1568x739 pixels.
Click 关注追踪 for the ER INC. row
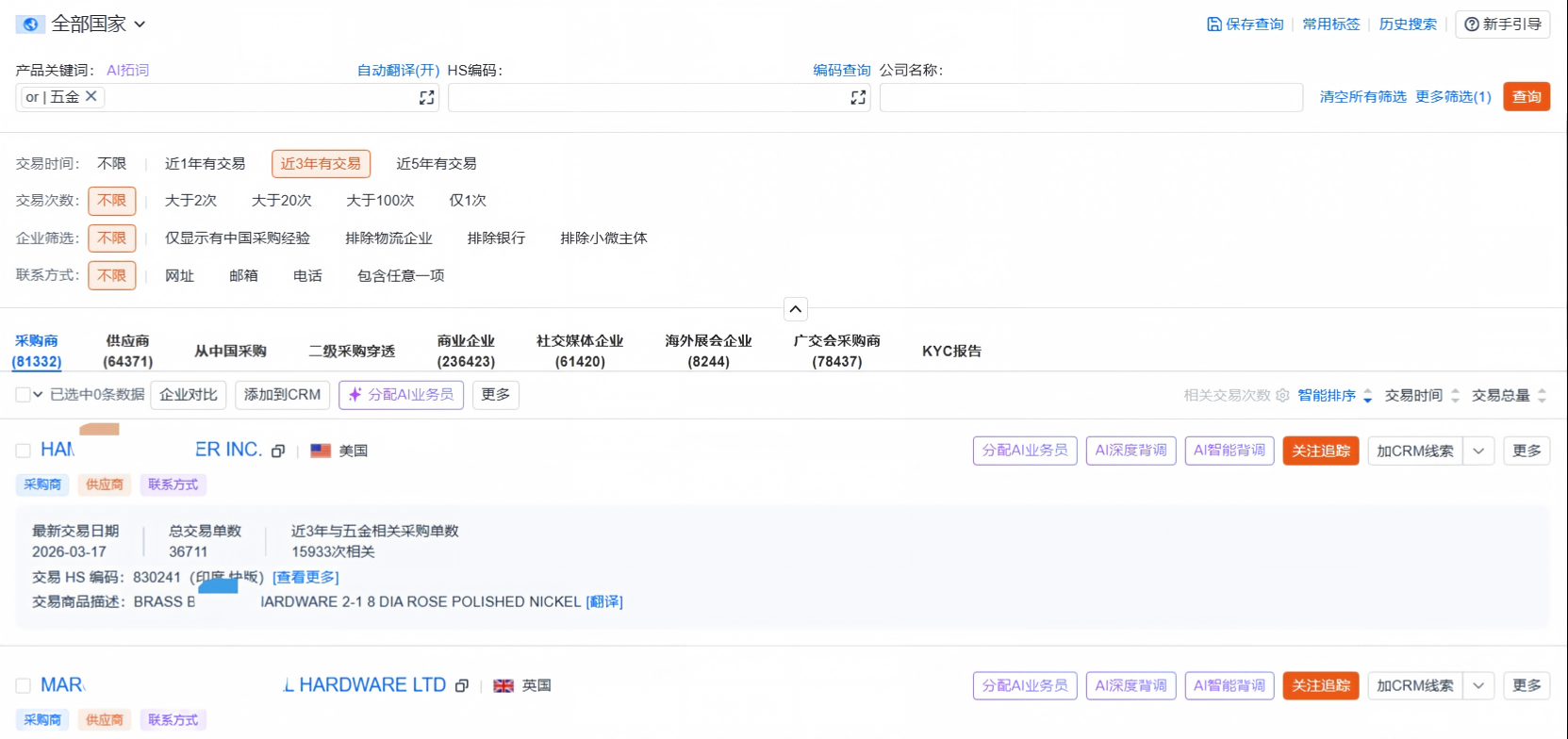(1320, 451)
